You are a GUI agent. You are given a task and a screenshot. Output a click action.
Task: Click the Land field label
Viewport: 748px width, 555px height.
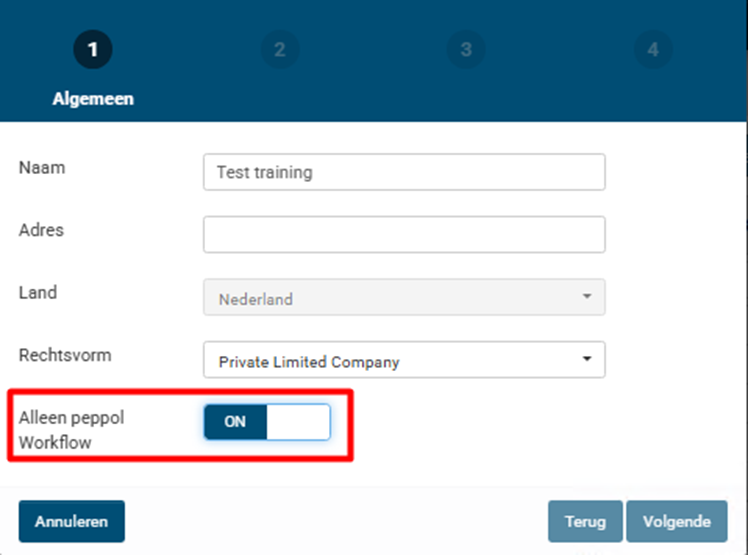tap(38, 293)
